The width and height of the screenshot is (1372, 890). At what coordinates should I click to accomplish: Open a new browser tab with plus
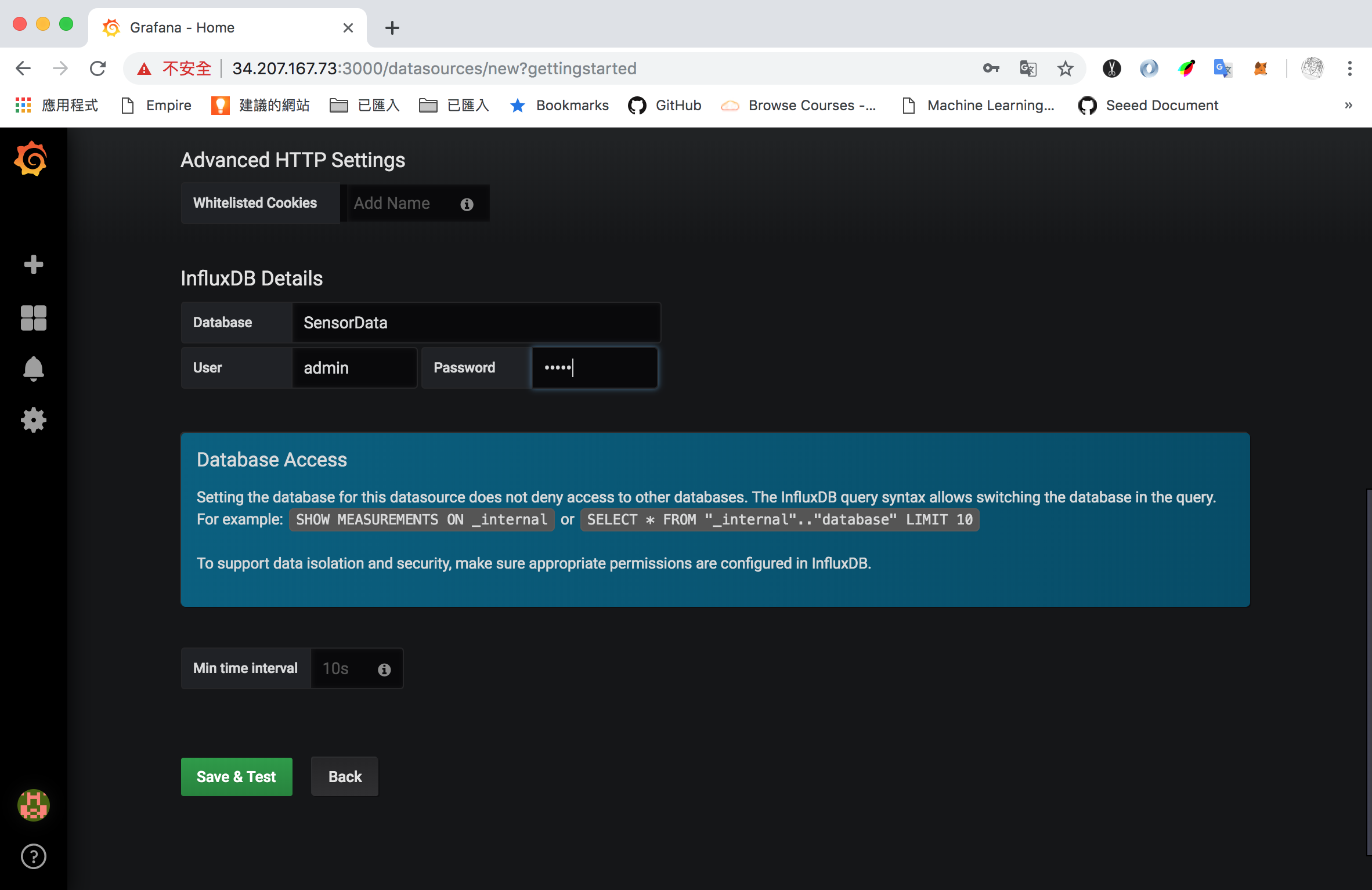coord(392,28)
